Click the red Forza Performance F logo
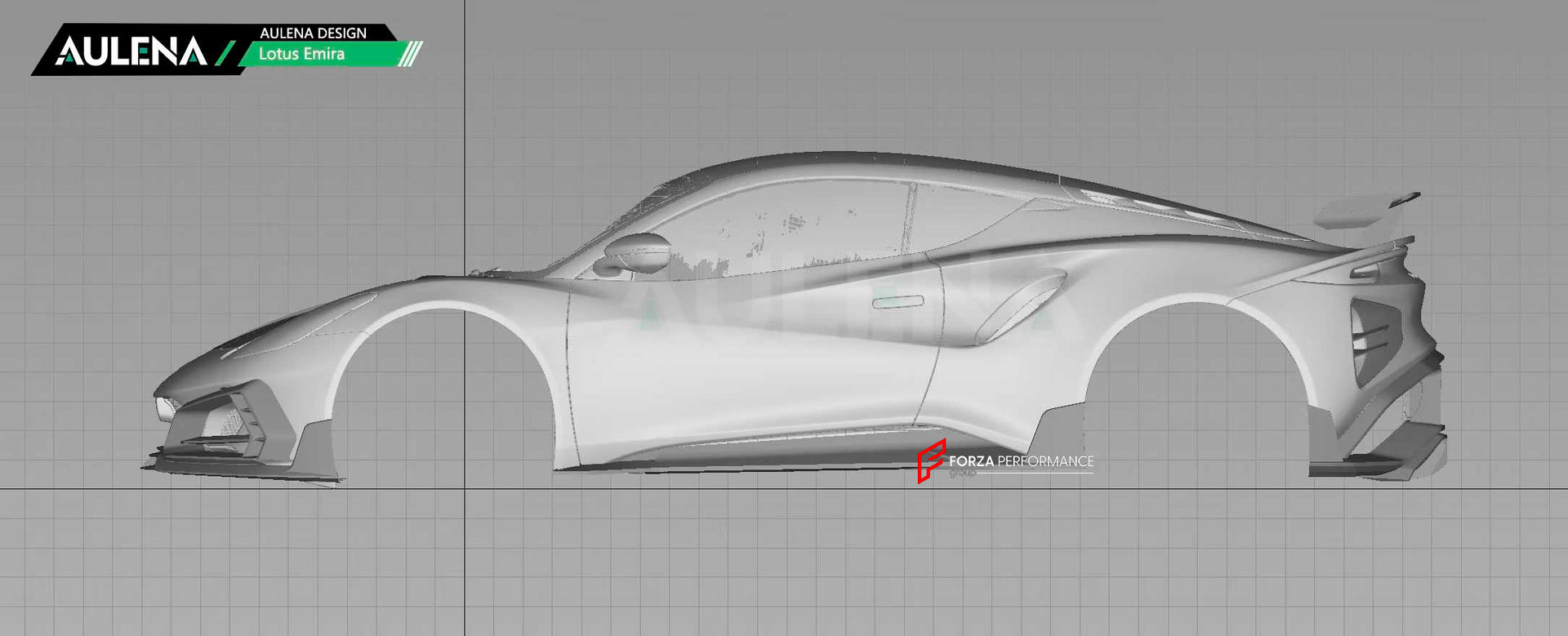 pos(930,460)
